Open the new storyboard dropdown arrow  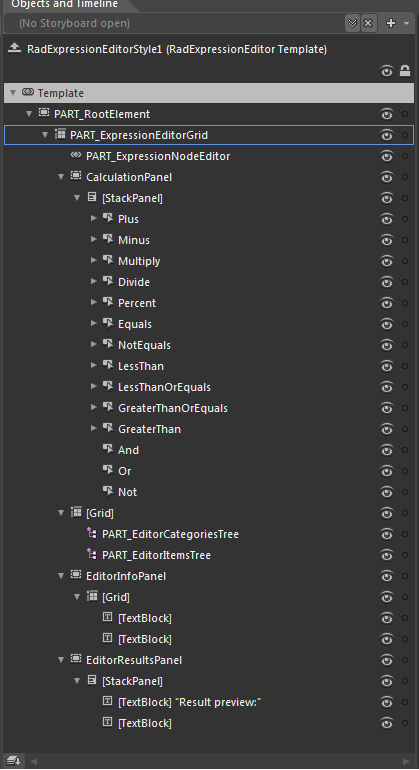click(406, 23)
